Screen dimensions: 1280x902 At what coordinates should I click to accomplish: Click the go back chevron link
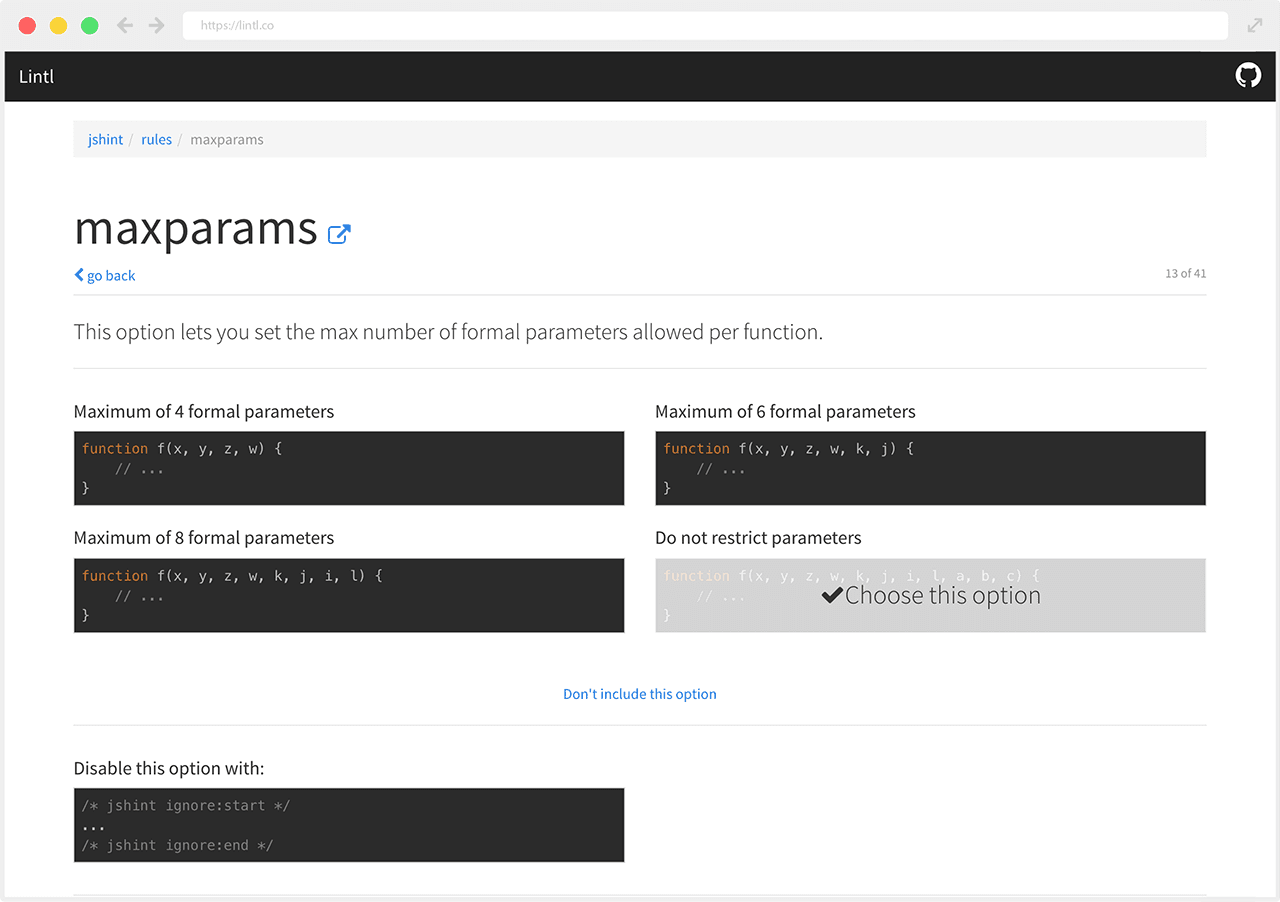(105, 275)
